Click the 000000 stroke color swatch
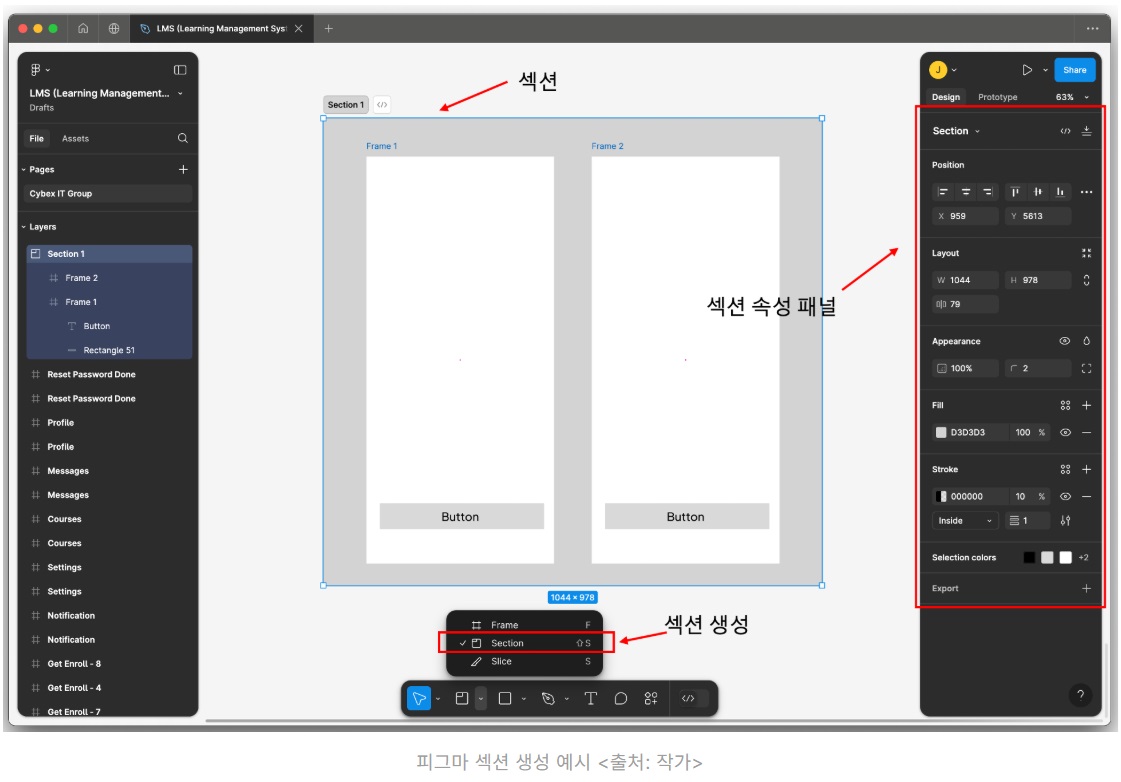Image resolution: width=1121 pixels, height=782 pixels. [x=941, y=496]
